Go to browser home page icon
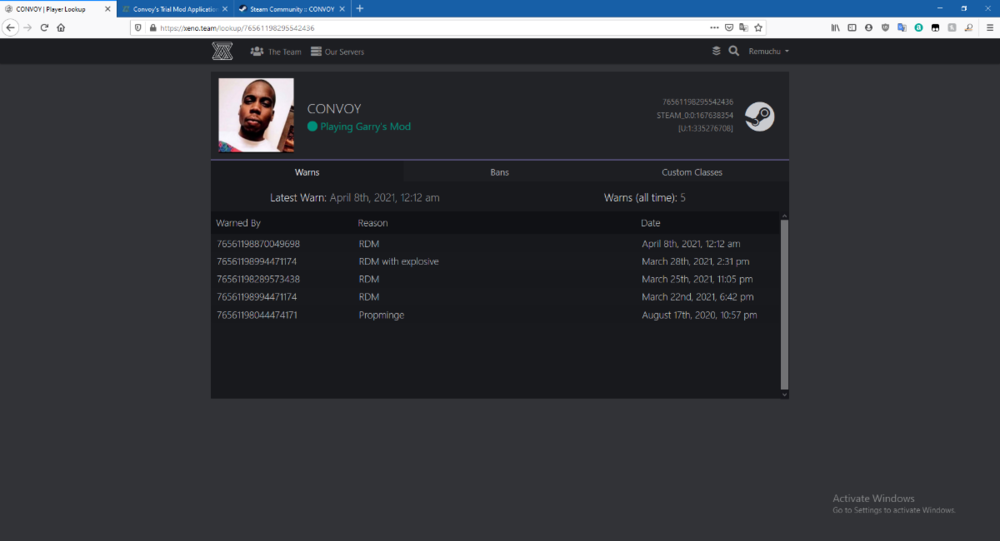Viewport: 1000px width, 541px height. [61, 28]
